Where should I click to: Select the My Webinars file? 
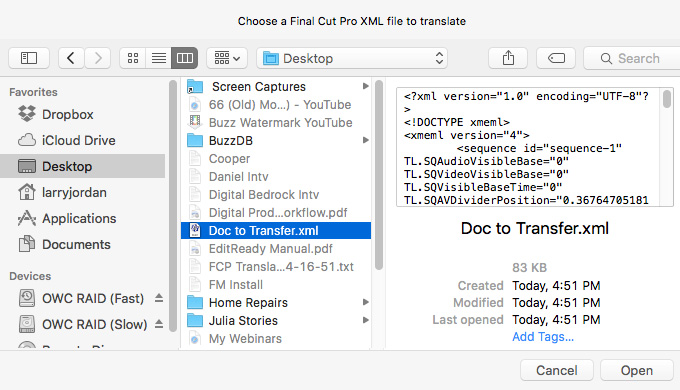coord(276,339)
